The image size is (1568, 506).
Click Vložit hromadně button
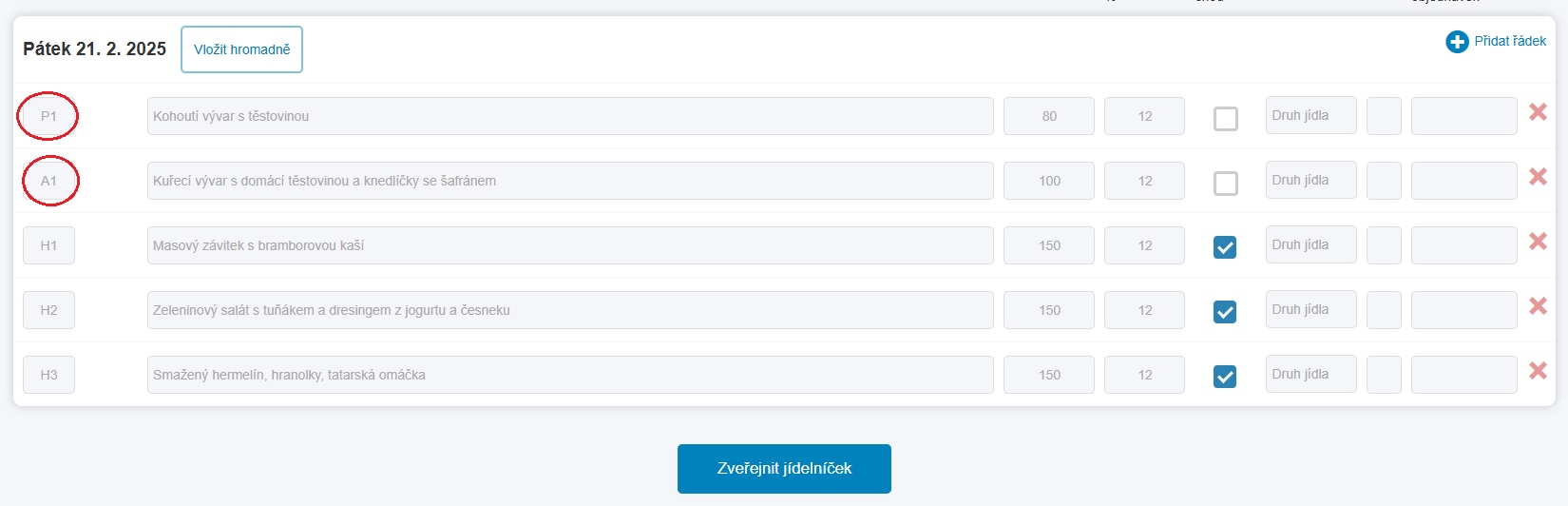[242, 49]
